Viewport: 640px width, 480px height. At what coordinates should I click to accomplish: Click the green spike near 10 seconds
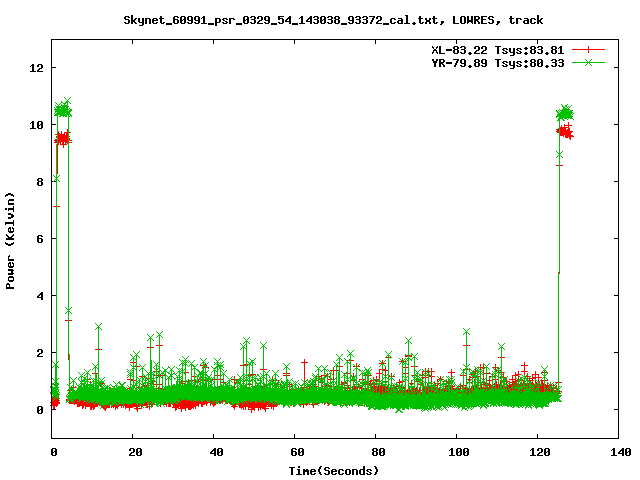pyautogui.click(x=98, y=328)
